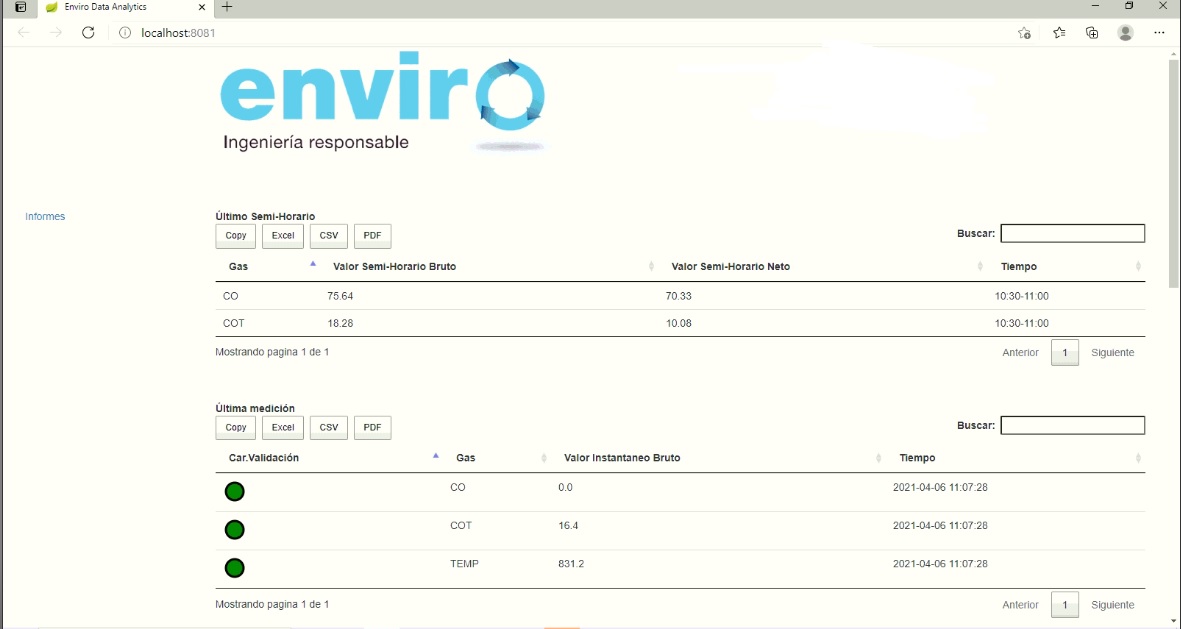Open a new tab with plus button
1181x629 pixels.
click(x=227, y=7)
